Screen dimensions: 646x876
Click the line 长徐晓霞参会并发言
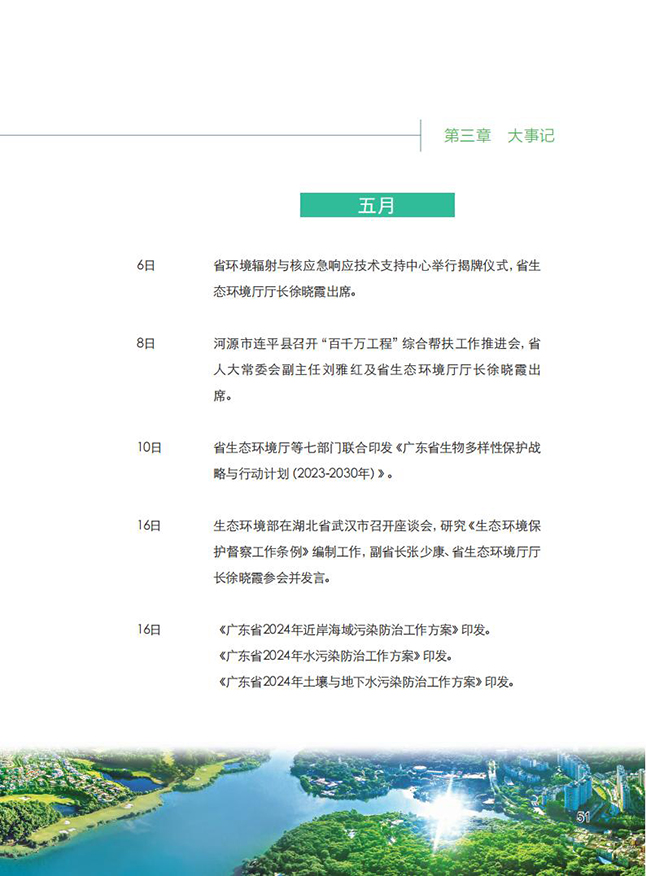pos(270,578)
